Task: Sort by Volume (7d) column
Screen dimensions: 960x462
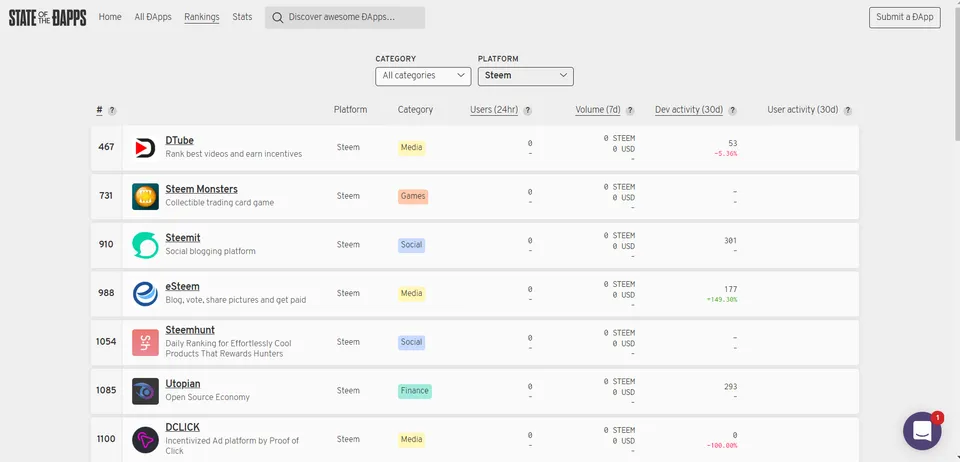Action: pyautogui.click(x=598, y=110)
